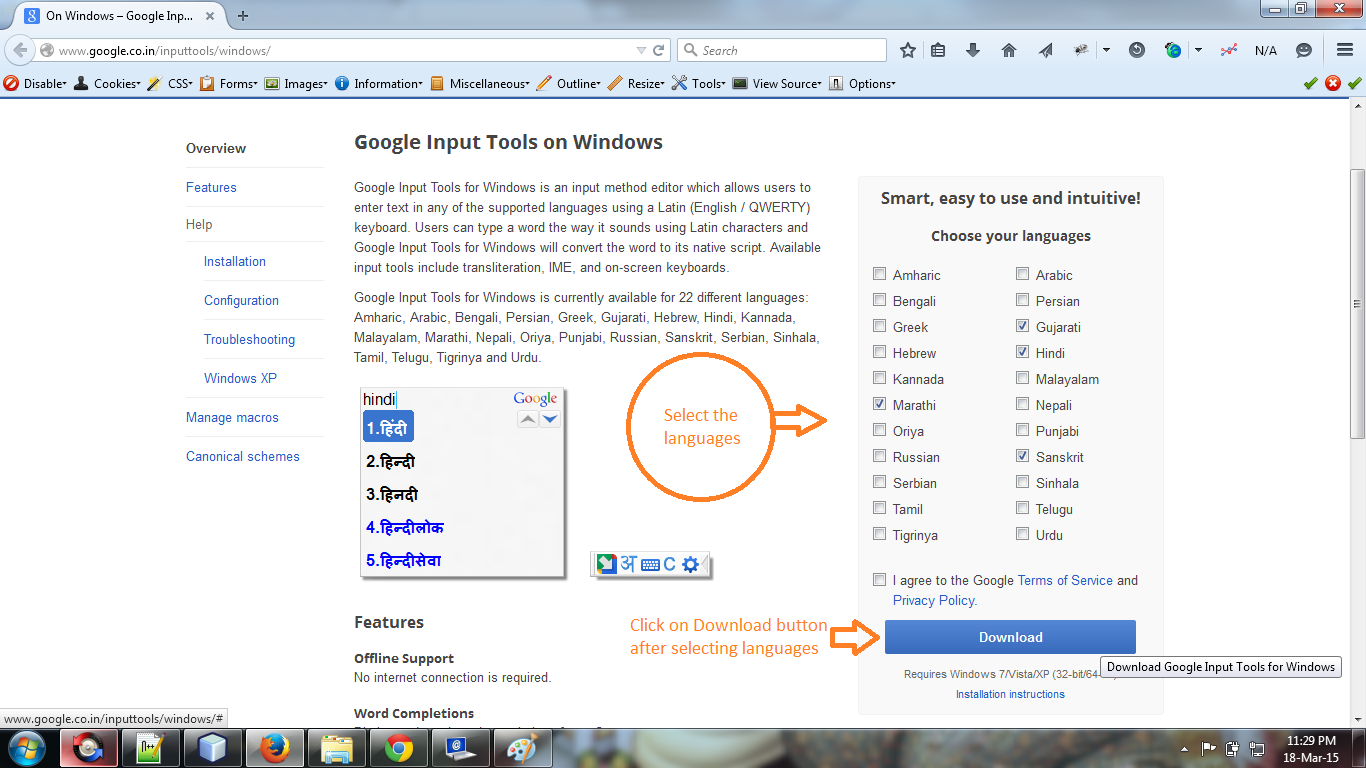1366x768 pixels.
Task: Open the downloads arrow icon
Action: 973,50
